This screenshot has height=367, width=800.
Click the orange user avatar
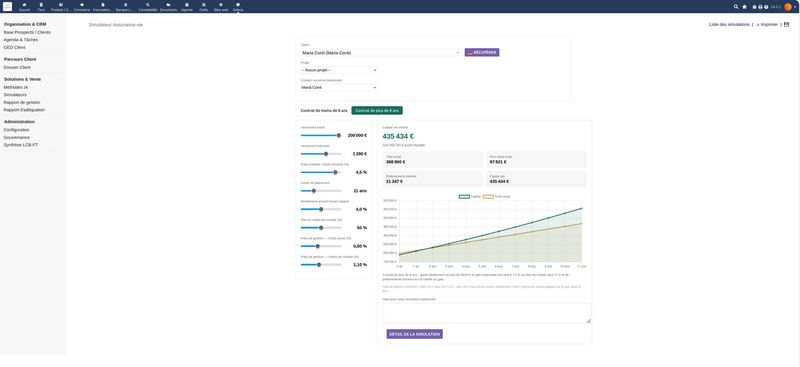(x=788, y=7)
